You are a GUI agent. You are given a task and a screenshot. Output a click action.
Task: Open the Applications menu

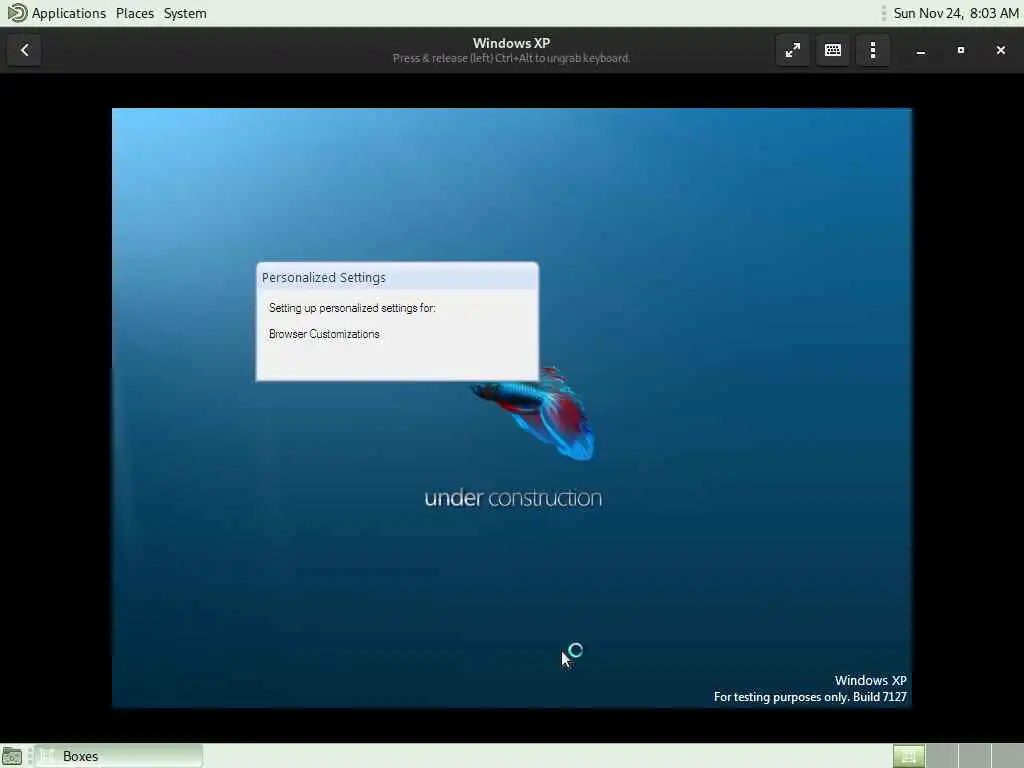coord(69,13)
